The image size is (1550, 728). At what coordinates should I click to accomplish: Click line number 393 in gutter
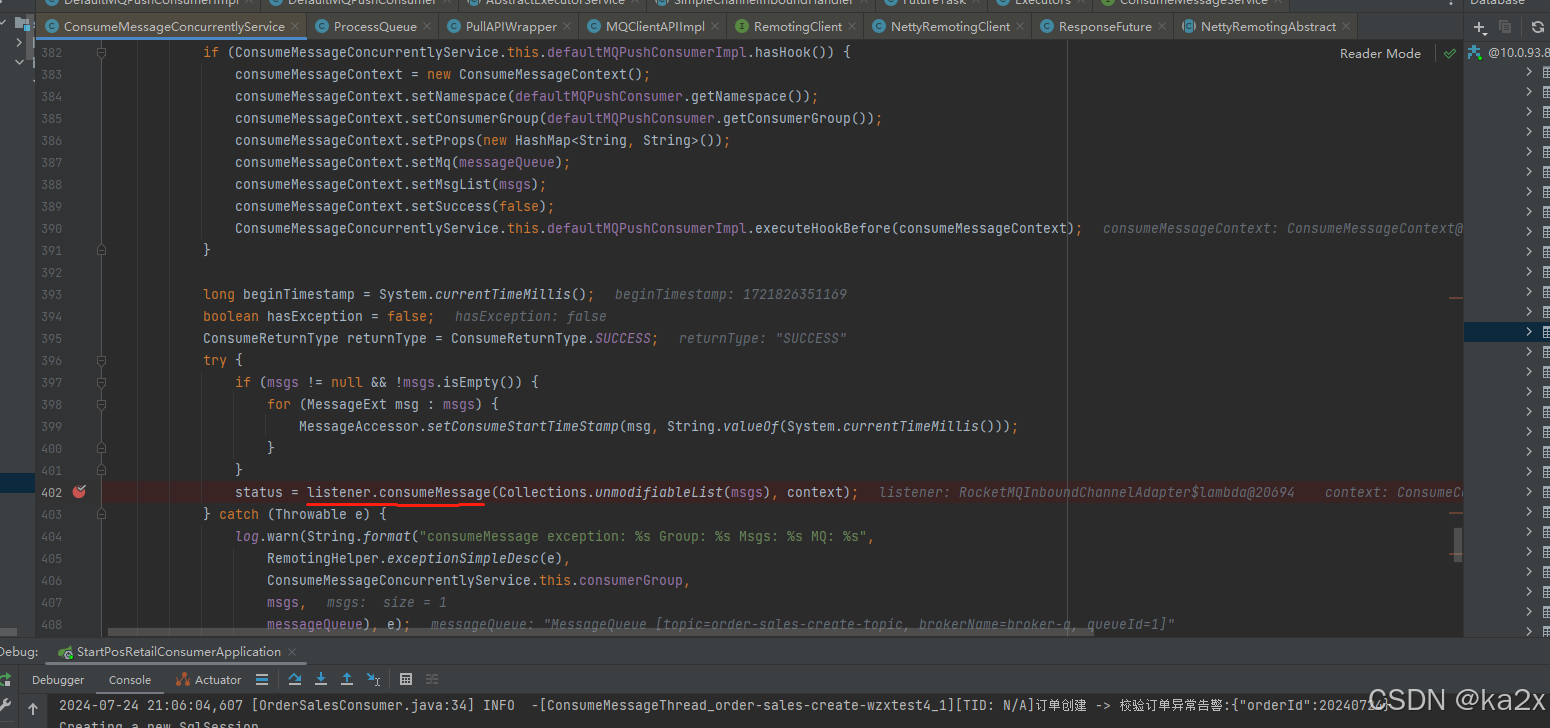coord(51,294)
